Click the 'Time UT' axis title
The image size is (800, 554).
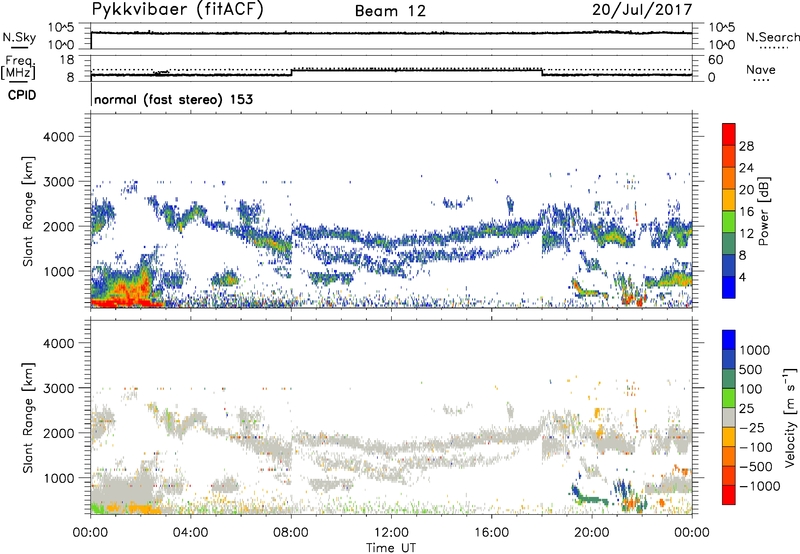tap(391, 548)
